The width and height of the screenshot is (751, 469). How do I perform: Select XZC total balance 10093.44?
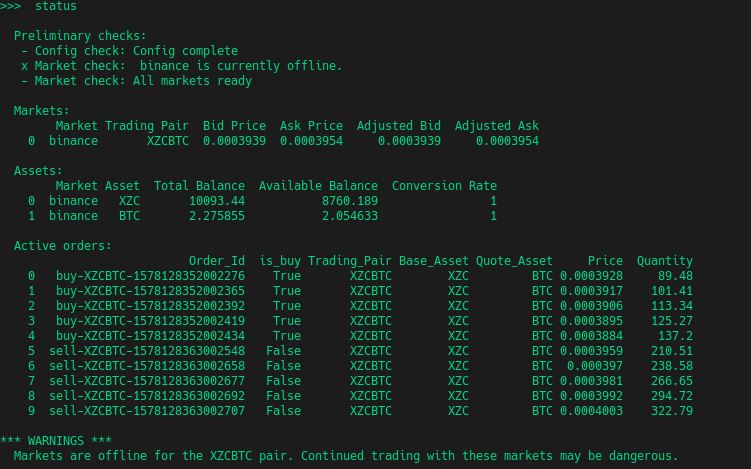coord(217,201)
